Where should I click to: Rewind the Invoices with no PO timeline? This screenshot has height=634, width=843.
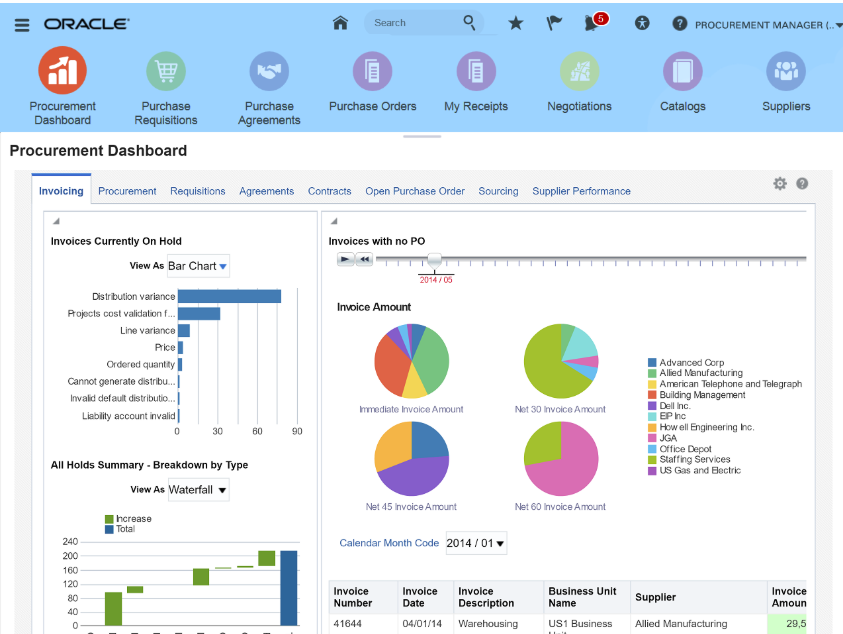click(x=364, y=259)
